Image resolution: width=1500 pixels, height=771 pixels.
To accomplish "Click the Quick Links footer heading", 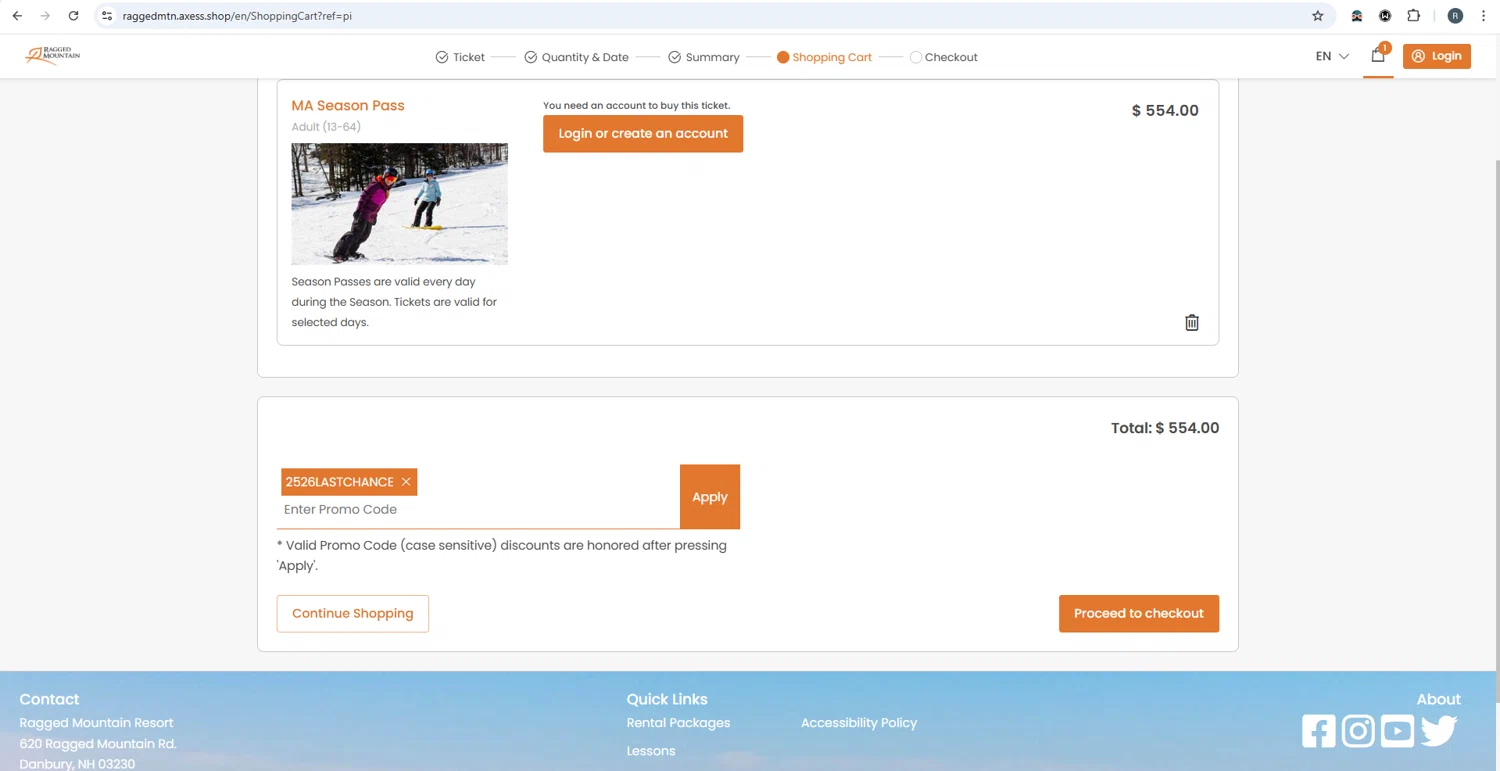I will tap(667, 700).
